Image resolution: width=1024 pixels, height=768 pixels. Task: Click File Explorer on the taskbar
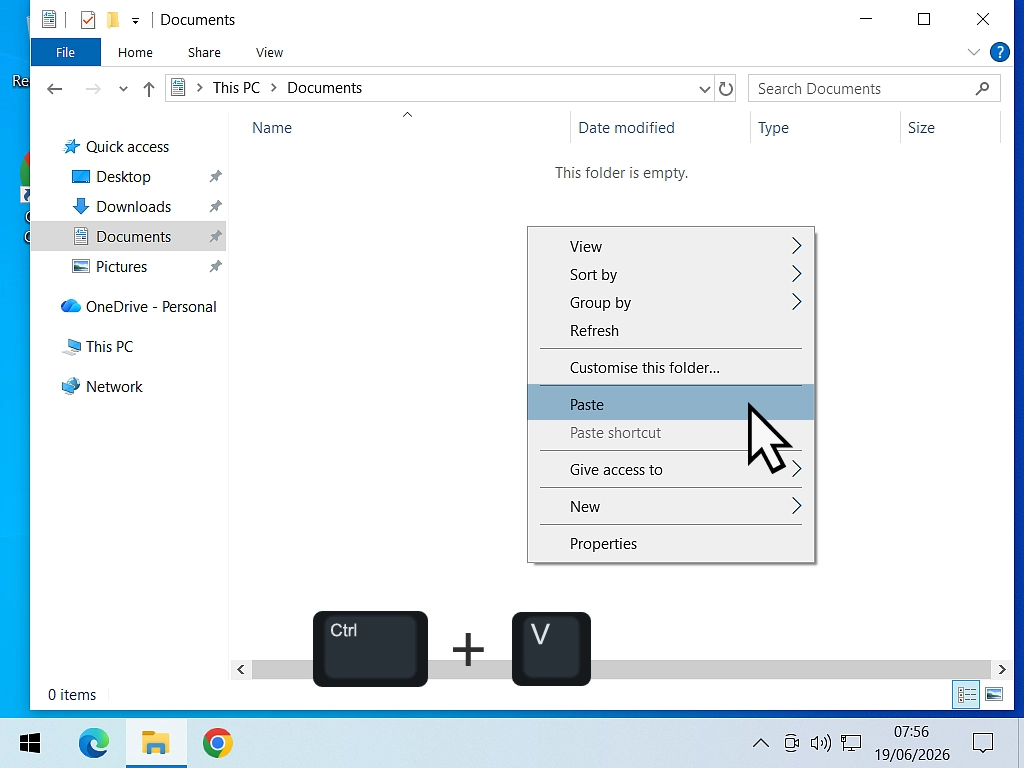pyautogui.click(x=156, y=743)
